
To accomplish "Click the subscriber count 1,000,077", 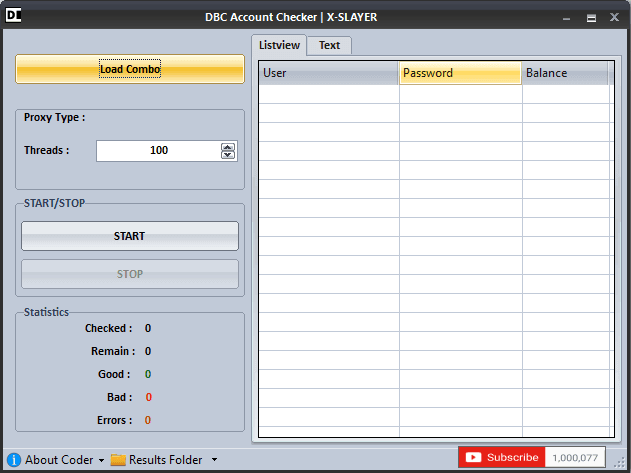I will click(575, 458).
